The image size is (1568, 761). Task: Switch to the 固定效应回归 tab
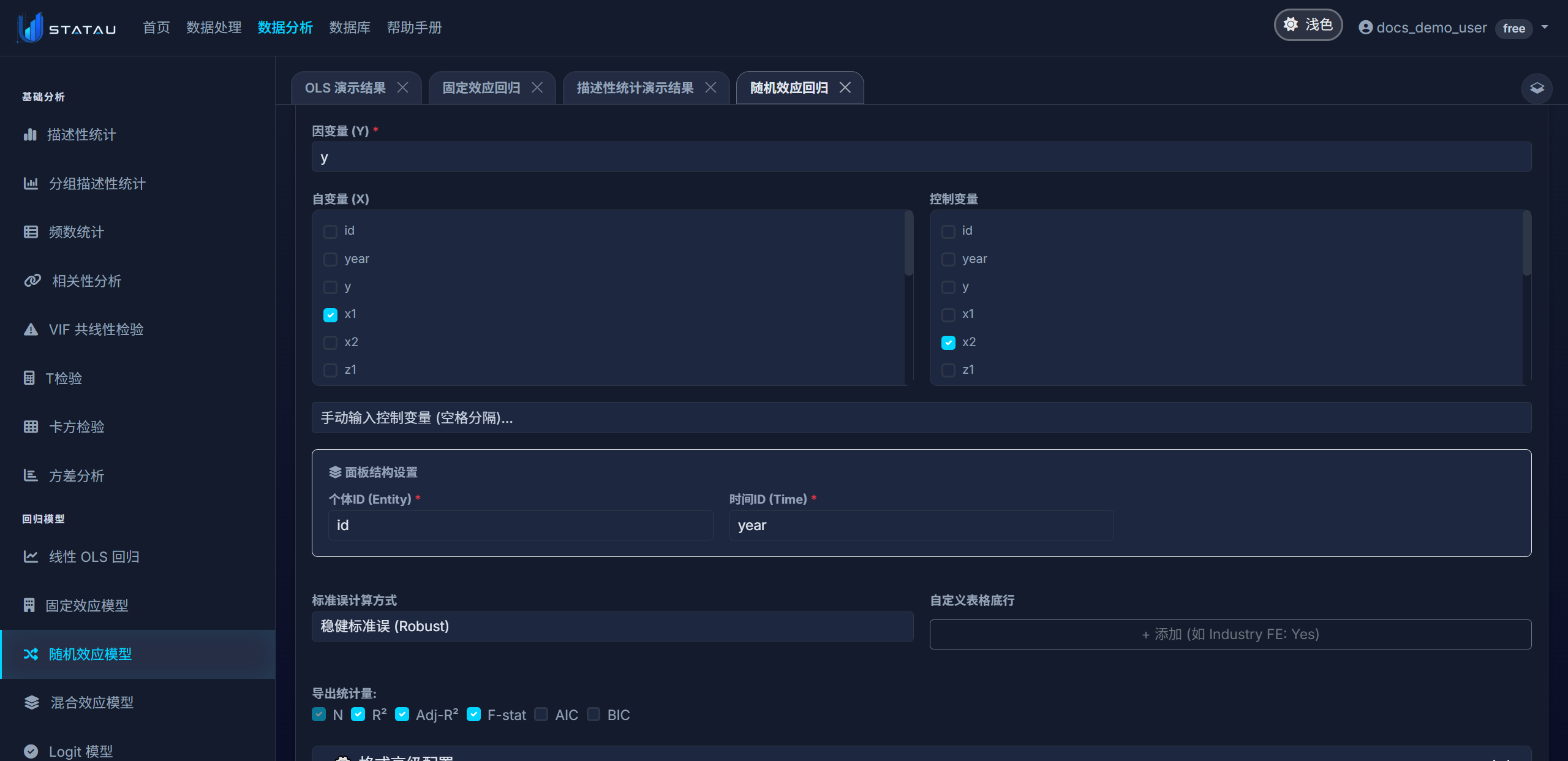(481, 88)
